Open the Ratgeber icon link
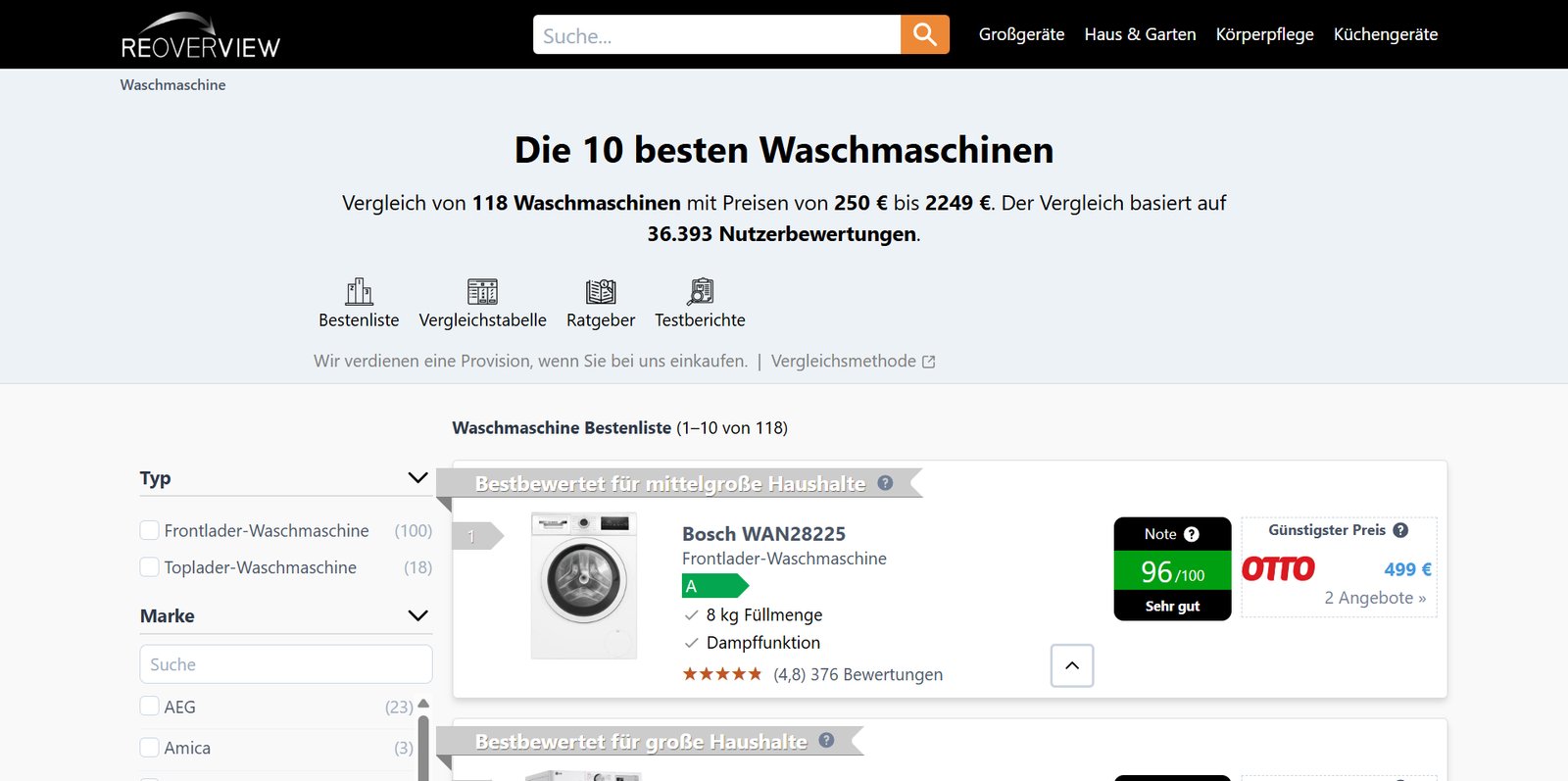The width and height of the screenshot is (1568, 781). point(601,304)
